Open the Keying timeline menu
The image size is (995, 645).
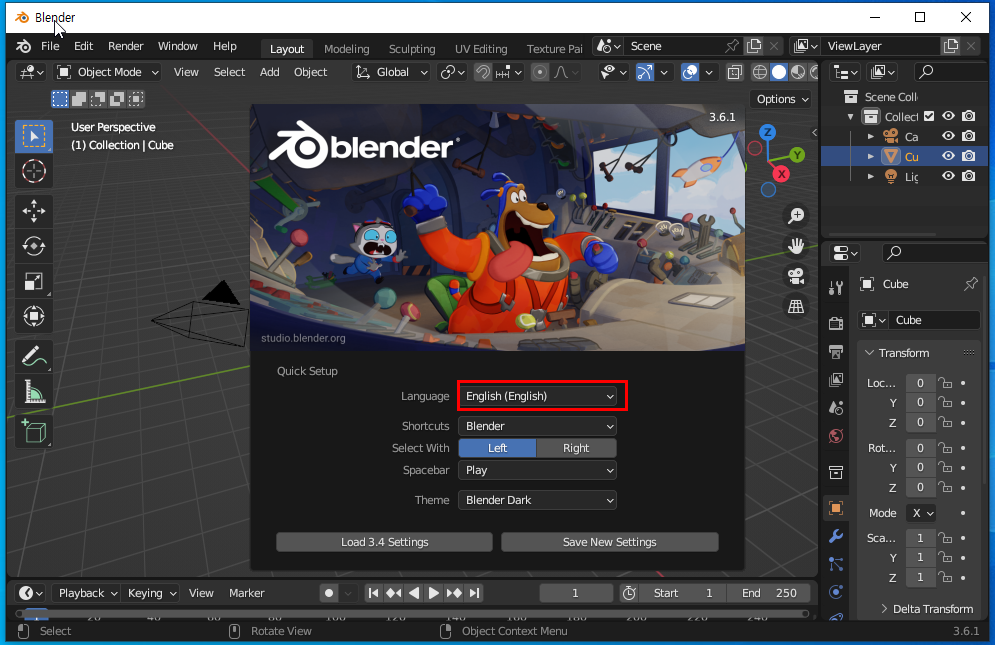[151, 593]
